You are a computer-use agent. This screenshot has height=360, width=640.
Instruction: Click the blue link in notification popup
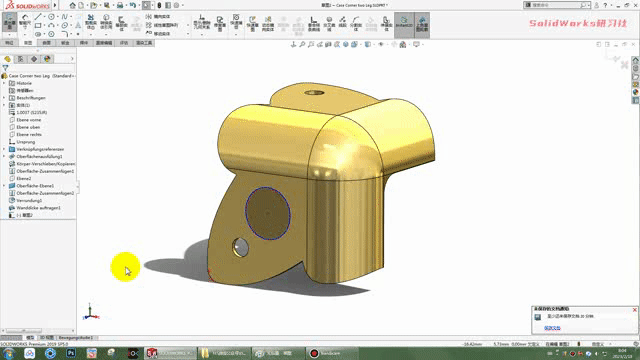click(x=552, y=328)
